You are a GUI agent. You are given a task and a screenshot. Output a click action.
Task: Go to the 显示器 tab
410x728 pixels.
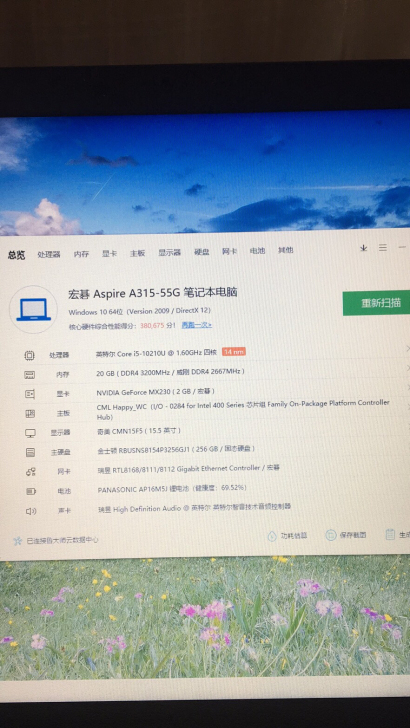tap(169, 253)
